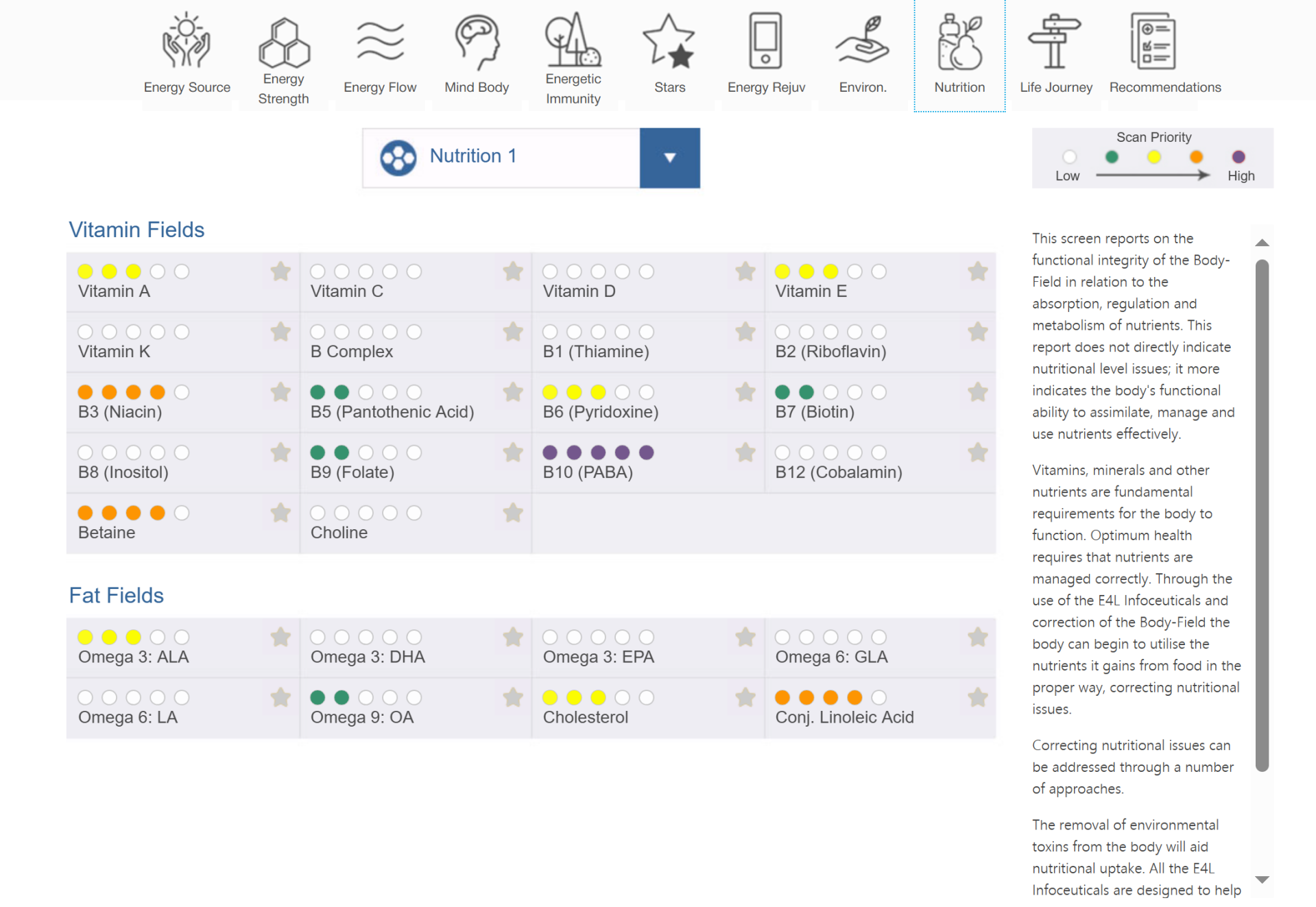Click the purple High priority legend dot
1316x907 pixels.
click(1239, 157)
